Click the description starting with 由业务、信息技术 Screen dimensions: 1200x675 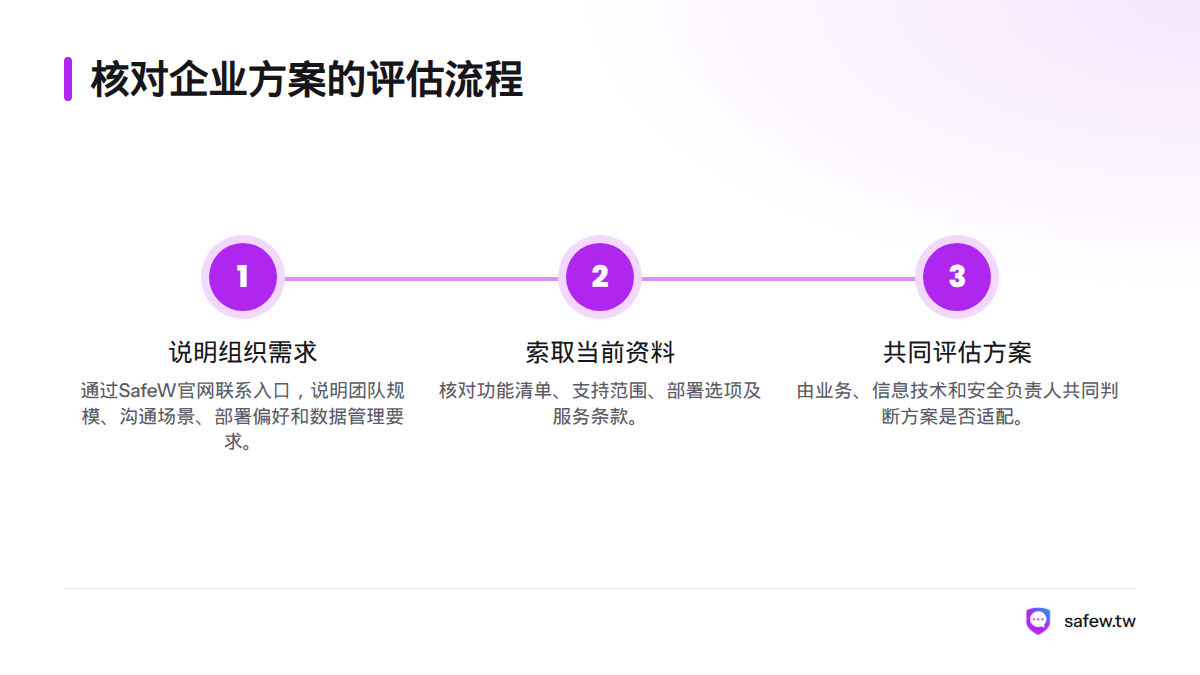pyautogui.click(x=957, y=404)
